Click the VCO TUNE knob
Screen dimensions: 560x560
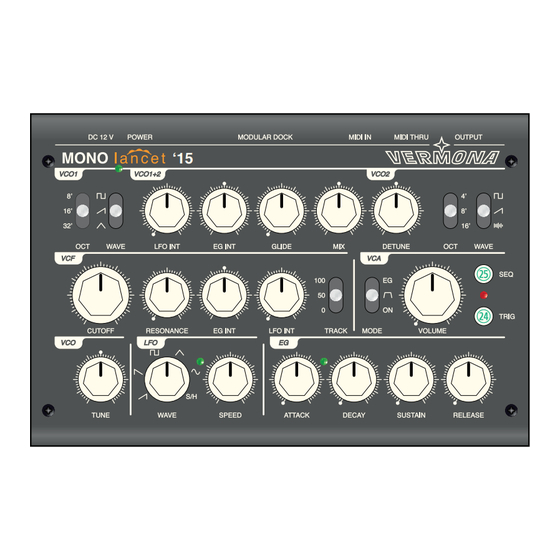101,379
